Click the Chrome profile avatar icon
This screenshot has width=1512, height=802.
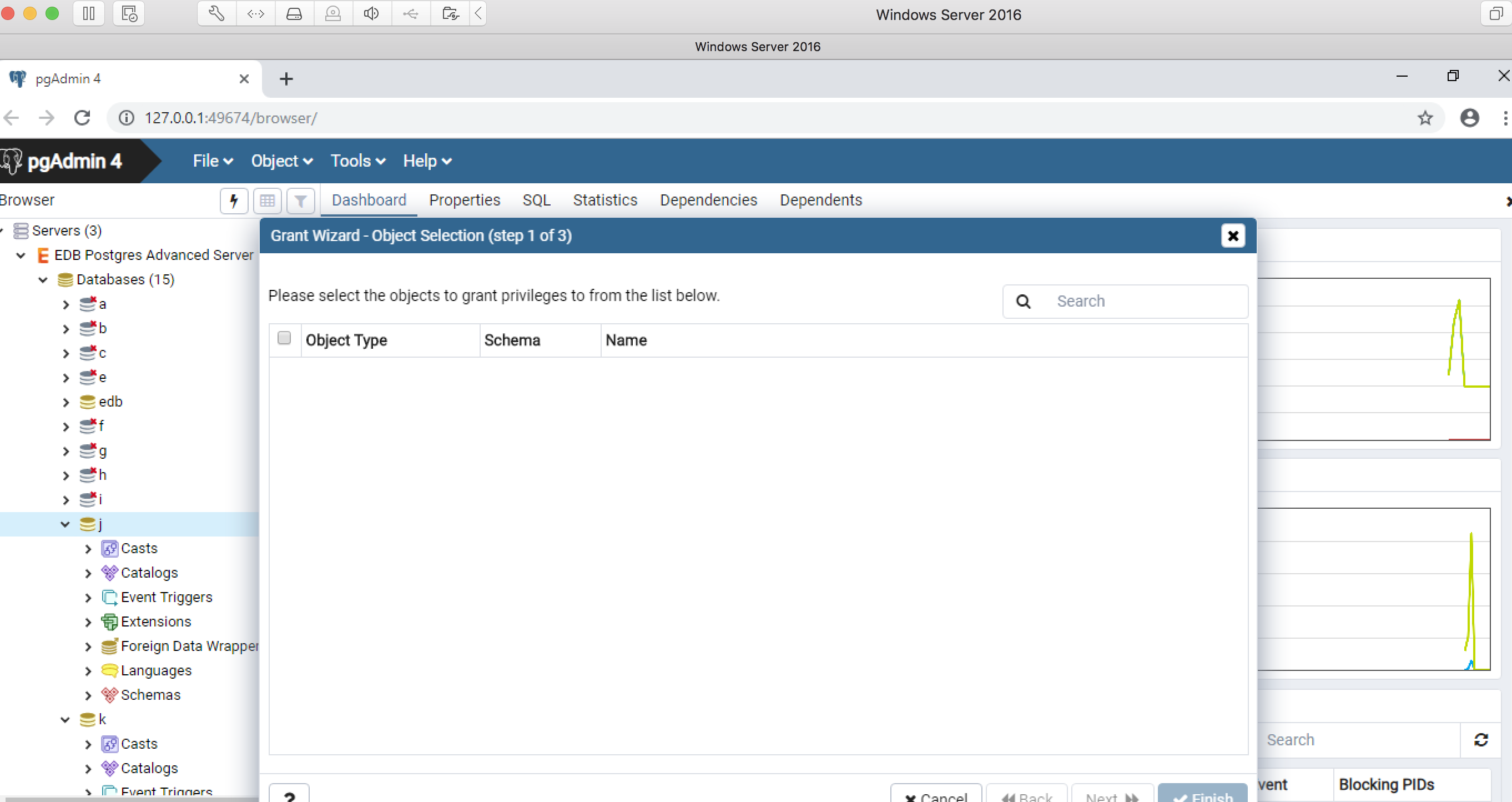click(x=1469, y=118)
